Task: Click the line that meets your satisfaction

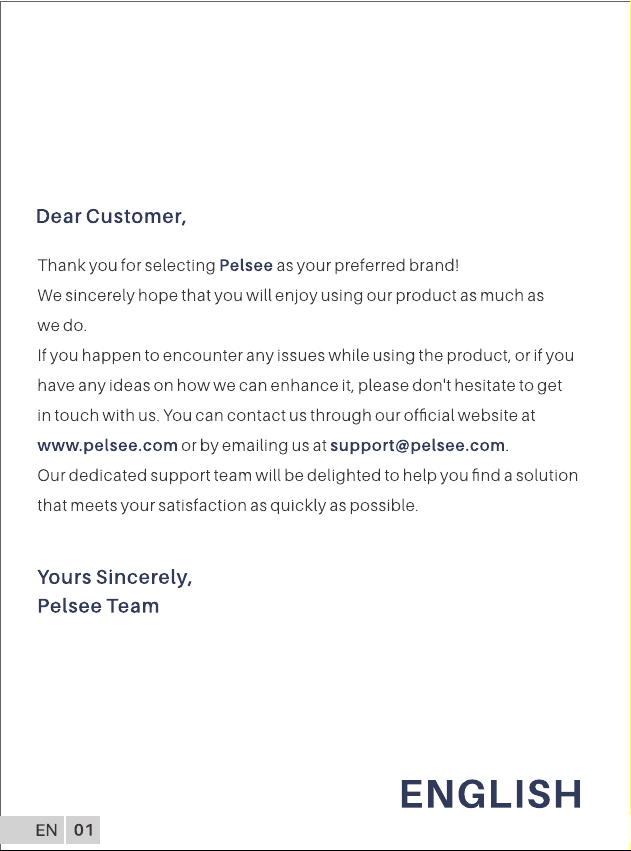Action: [x=227, y=506]
